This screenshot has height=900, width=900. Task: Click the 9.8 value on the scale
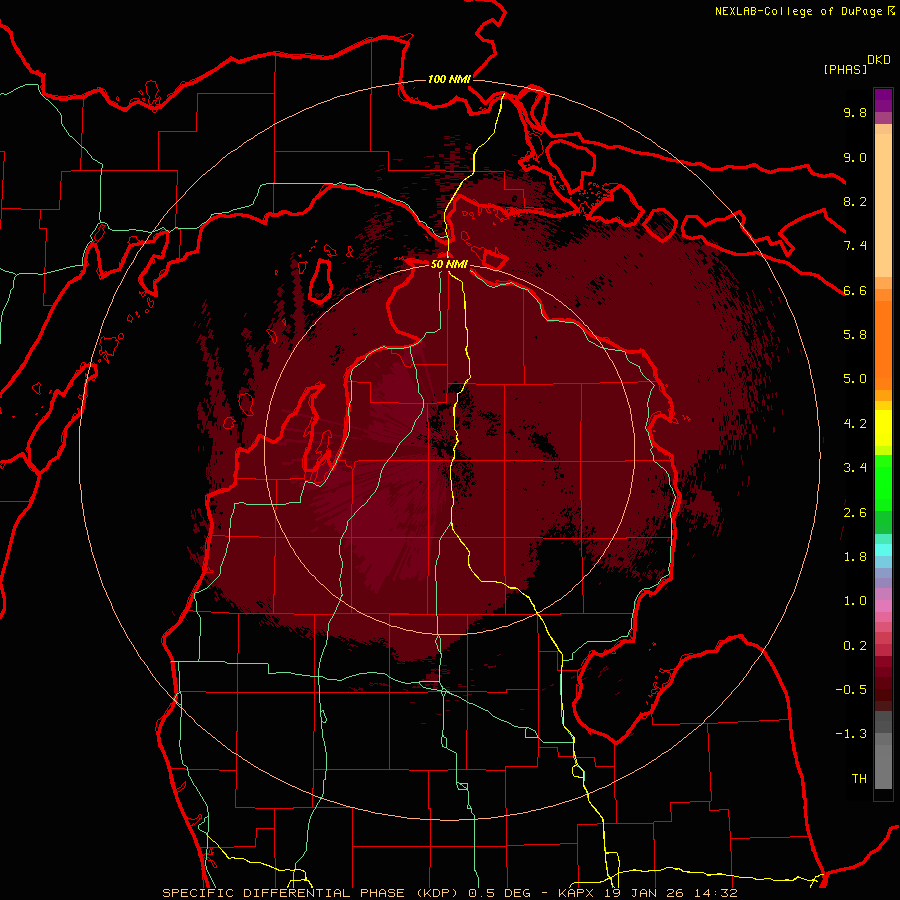[x=855, y=112]
